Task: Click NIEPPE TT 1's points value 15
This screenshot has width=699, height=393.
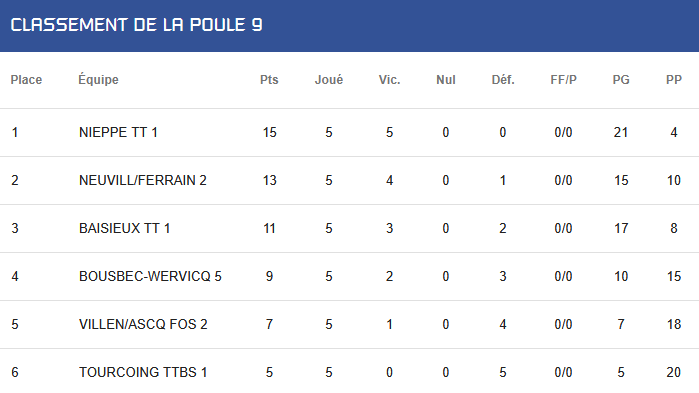Action: [x=270, y=132]
